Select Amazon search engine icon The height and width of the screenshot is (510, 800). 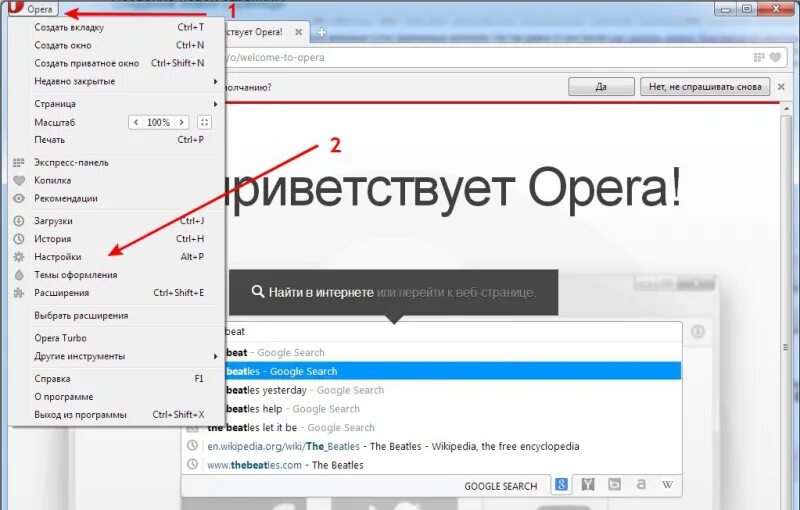coord(641,484)
